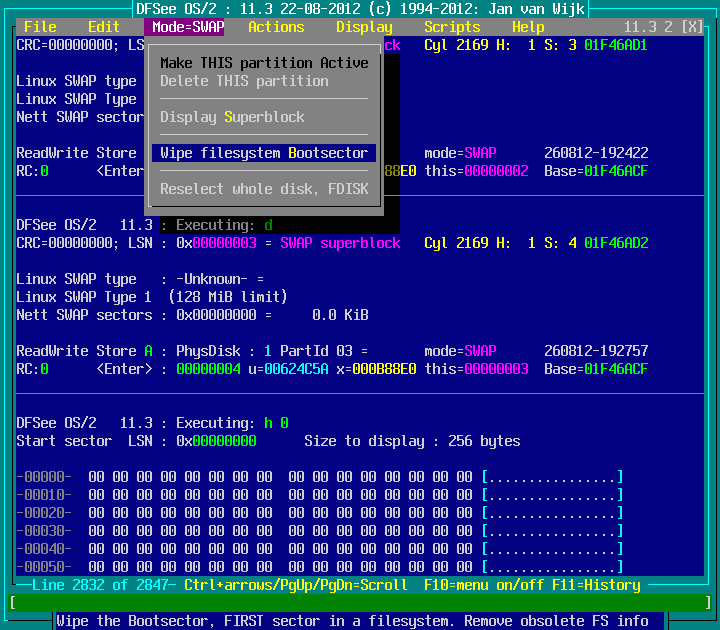The image size is (720, 630).
Task: Click the F10=menu on/off hint
Action: (x=480, y=585)
